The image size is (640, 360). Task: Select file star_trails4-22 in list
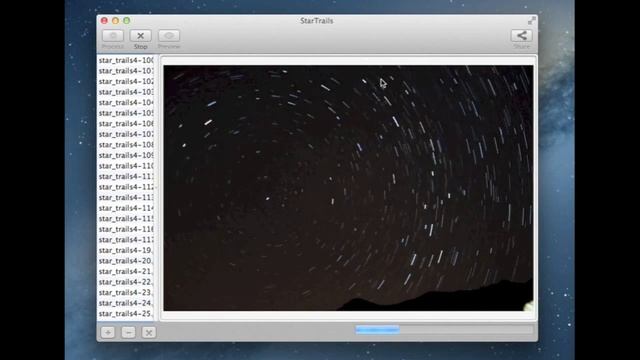coord(126,282)
